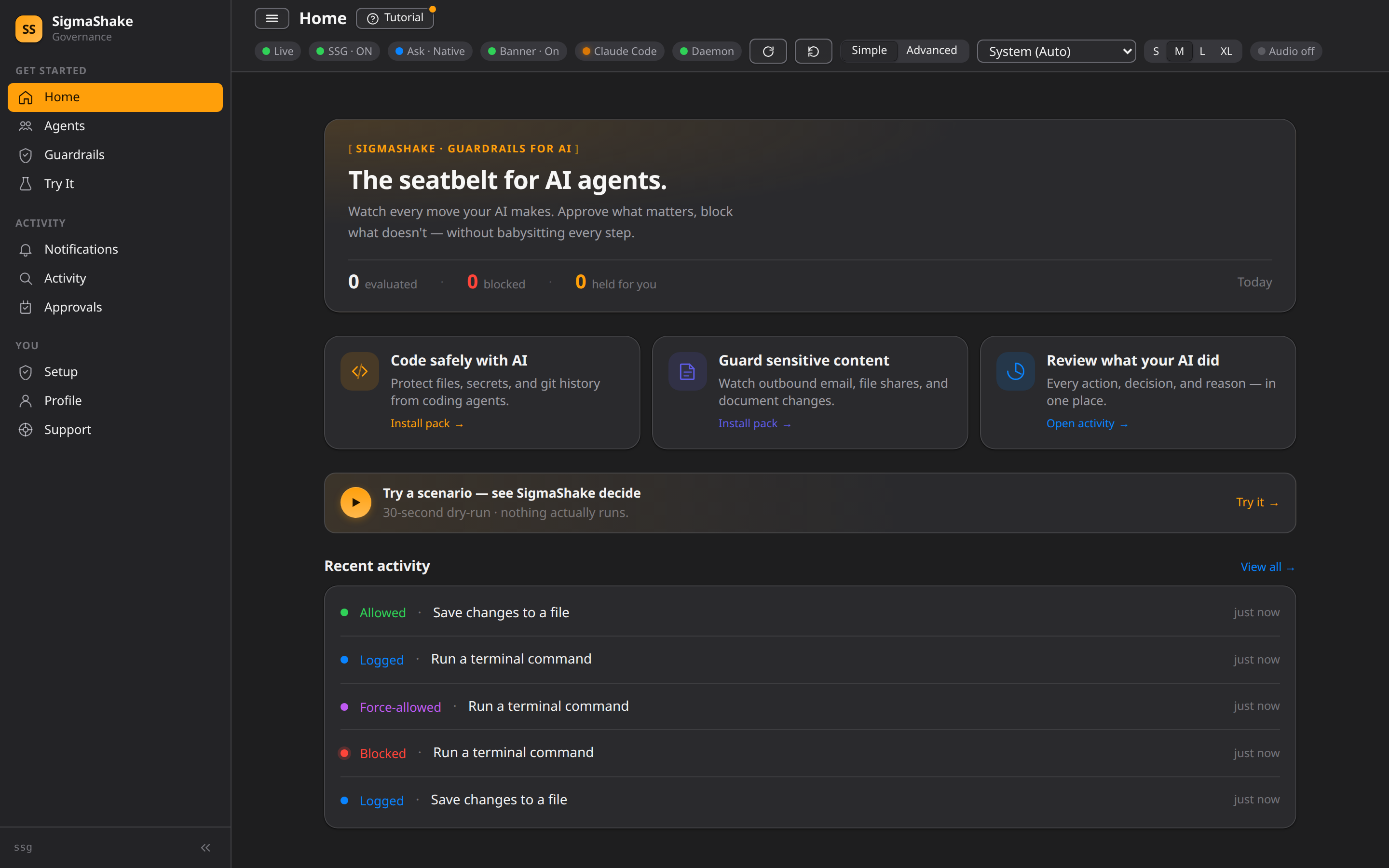Select size L

1202,51
